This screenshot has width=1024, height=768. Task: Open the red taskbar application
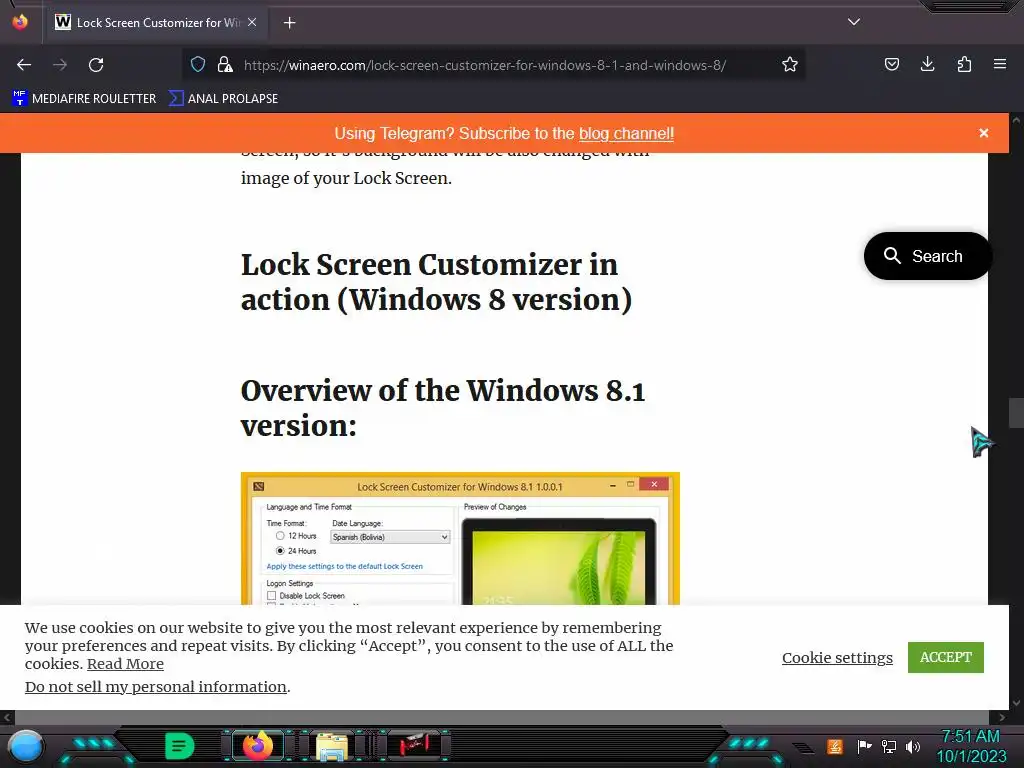(x=414, y=745)
